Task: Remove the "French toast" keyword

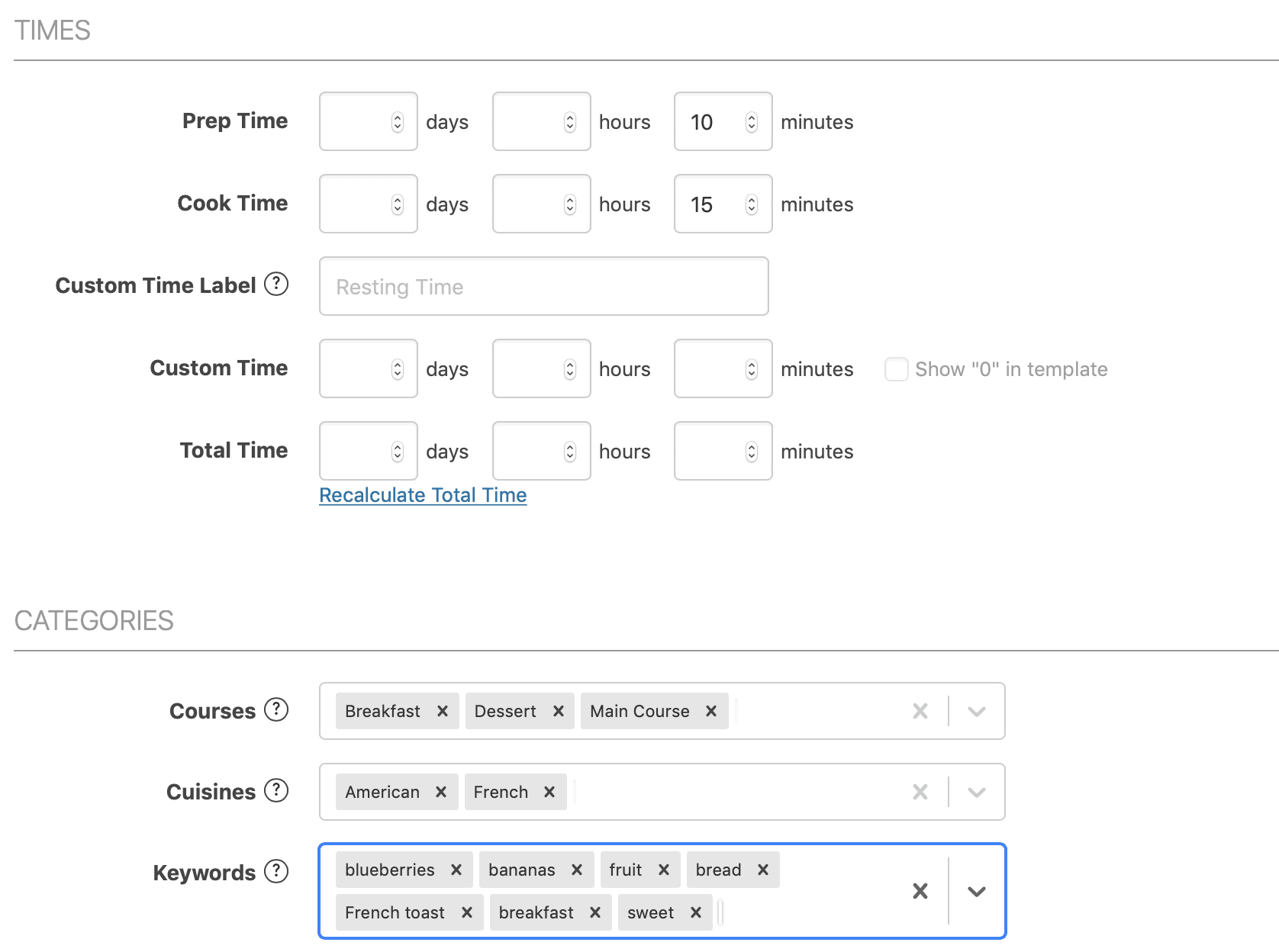Action: pyautogui.click(x=466, y=912)
